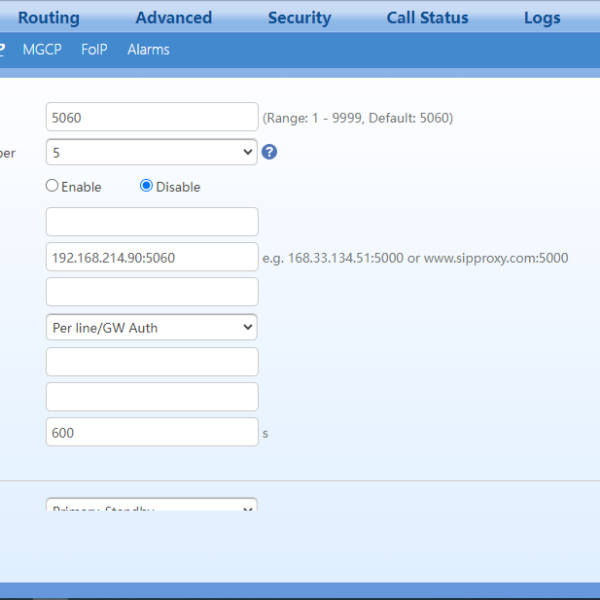
Task: Open the dropdown showing value 5
Action: point(152,152)
